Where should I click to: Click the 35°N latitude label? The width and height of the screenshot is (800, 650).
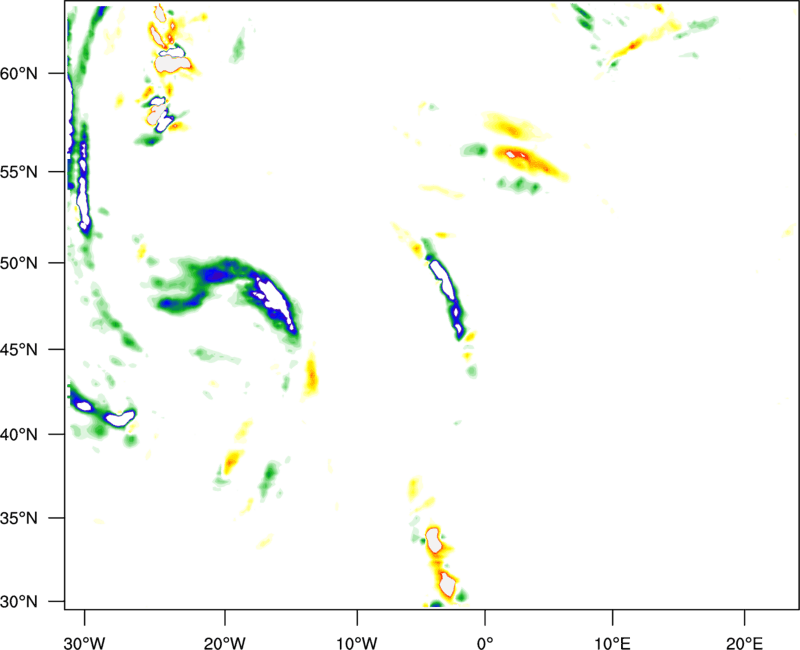[19, 518]
